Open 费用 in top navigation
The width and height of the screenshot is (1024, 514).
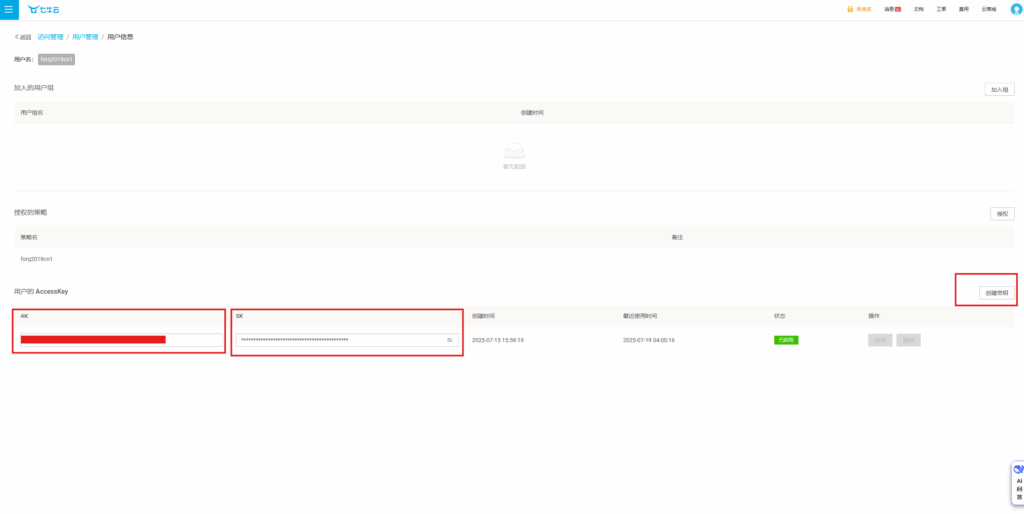point(964,9)
